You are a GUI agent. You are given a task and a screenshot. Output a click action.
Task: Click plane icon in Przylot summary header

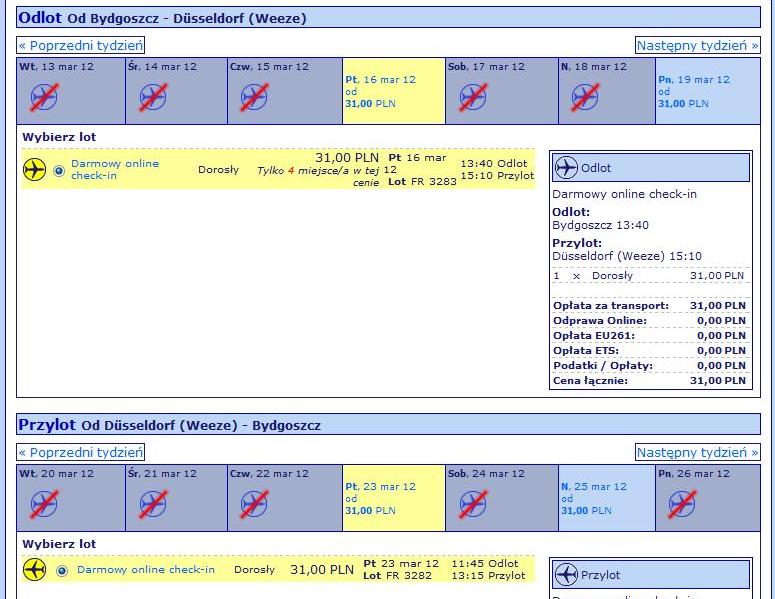pos(566,575)
